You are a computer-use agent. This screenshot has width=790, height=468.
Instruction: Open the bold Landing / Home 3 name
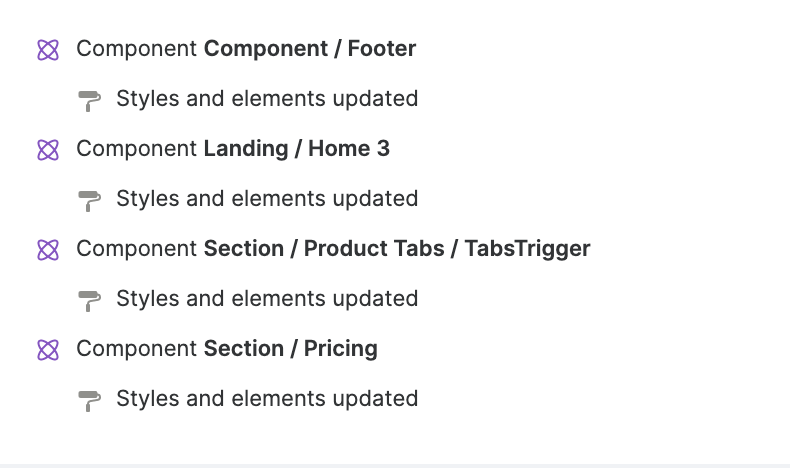(297, 148)
